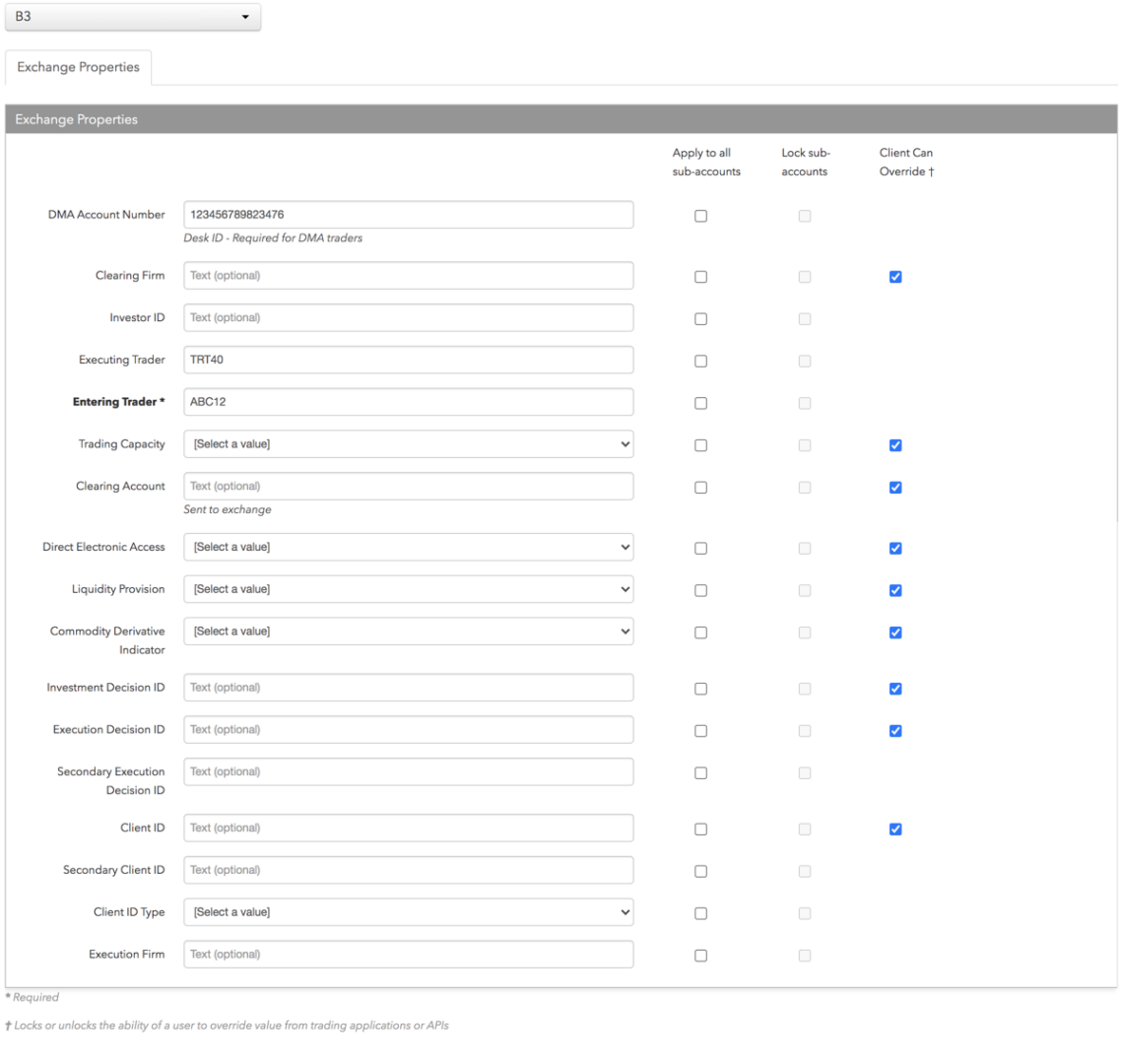Viewport: 1121px width, 1064px height.
Task: Expand the Commodity Derivative Indicator dropdown
Action: [x=408, y=632]
